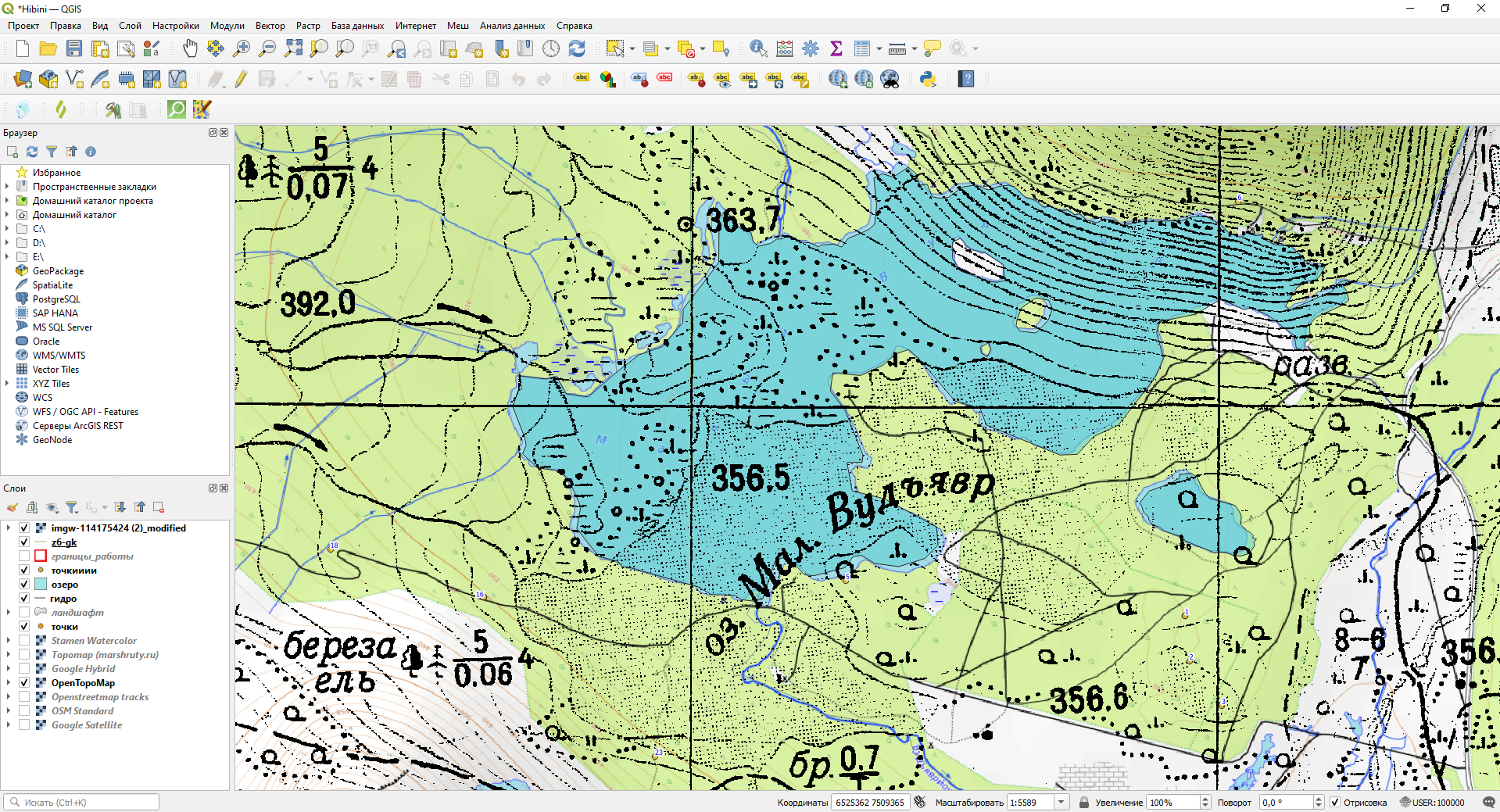1500x812 pixels.
Task: Open the Растр menu
Action: pos(308,26)
